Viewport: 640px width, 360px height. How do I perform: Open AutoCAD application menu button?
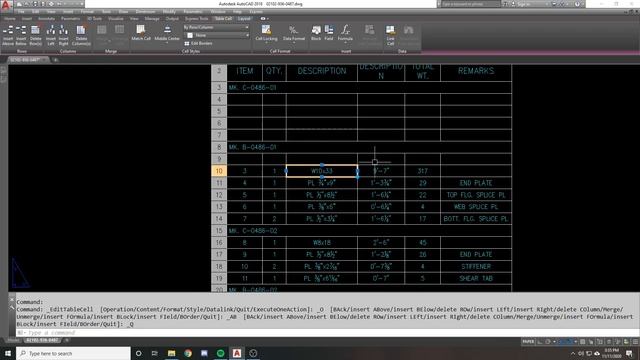coord(6,5)
